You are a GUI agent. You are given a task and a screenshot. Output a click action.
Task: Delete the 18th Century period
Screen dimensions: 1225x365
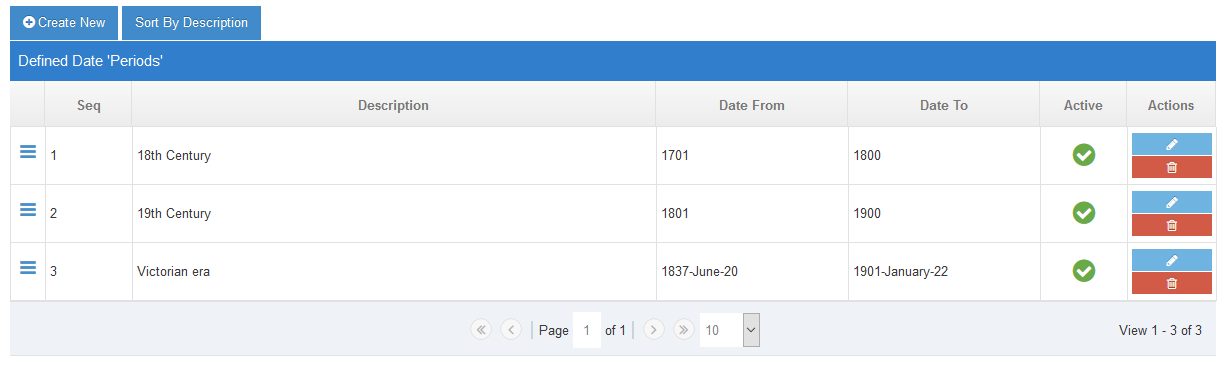click(1171, 167)
